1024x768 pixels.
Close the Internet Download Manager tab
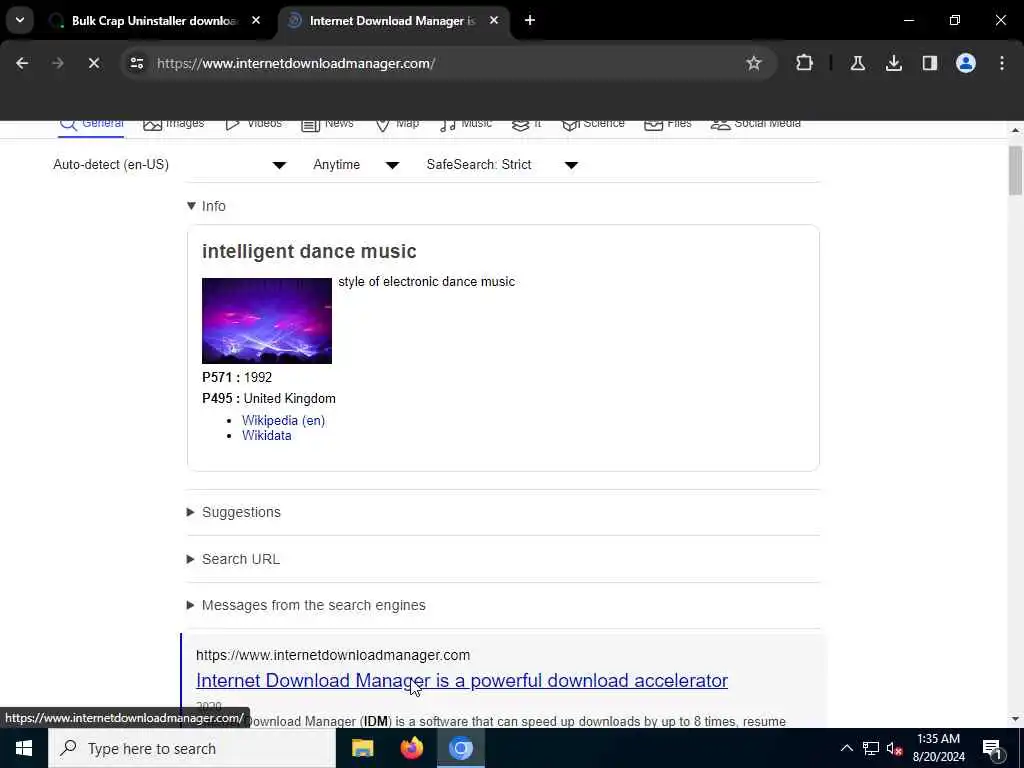pyautogui.click(x=494, y=21)
